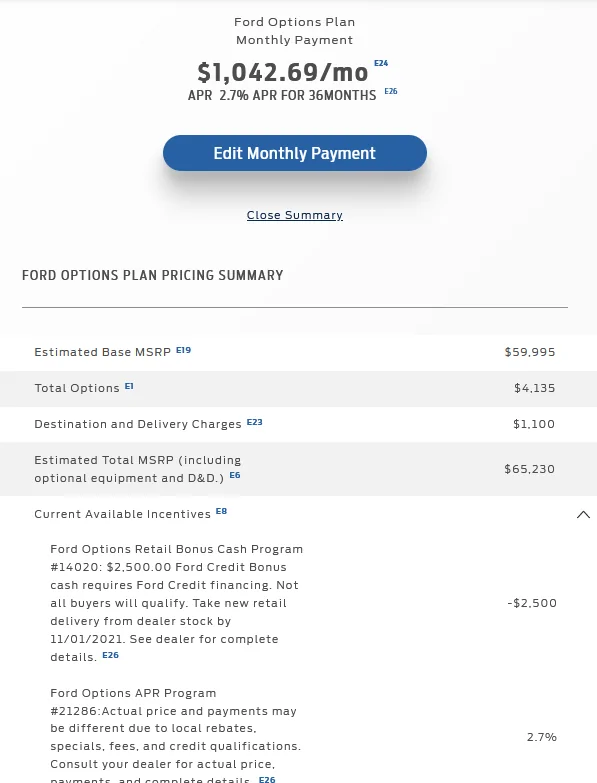Select the $1,042.69/mo payment amount
This screenshot has height=783, width=597.
pos(283,73)
